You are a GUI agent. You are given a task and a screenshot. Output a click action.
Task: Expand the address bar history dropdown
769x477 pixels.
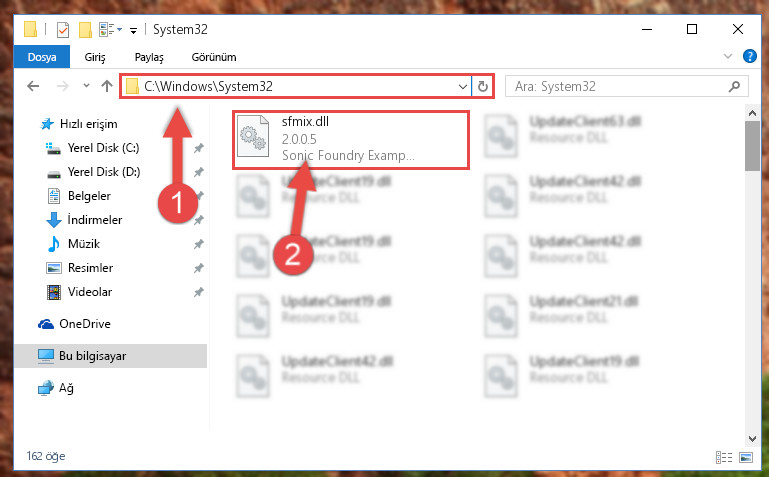[x=462, y=87]
